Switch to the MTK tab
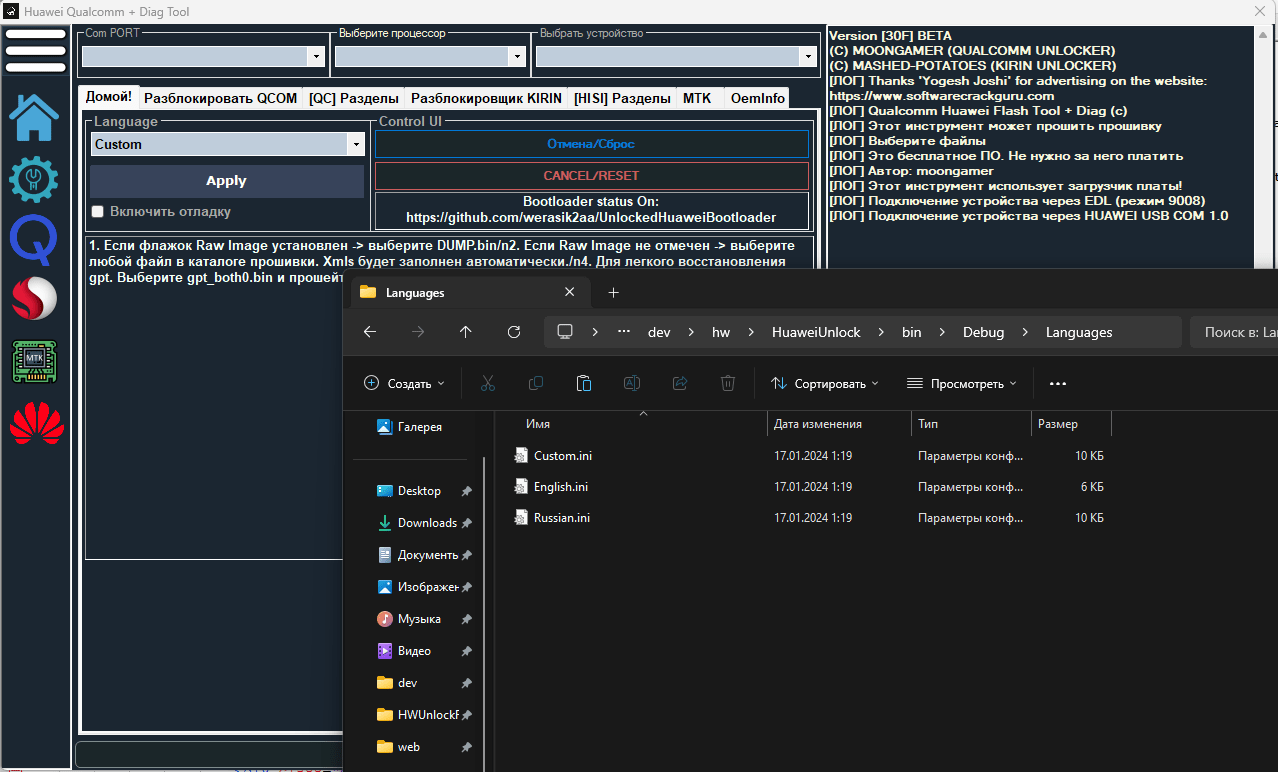This screenshot has width=1278, height=772. coord(697,98)
